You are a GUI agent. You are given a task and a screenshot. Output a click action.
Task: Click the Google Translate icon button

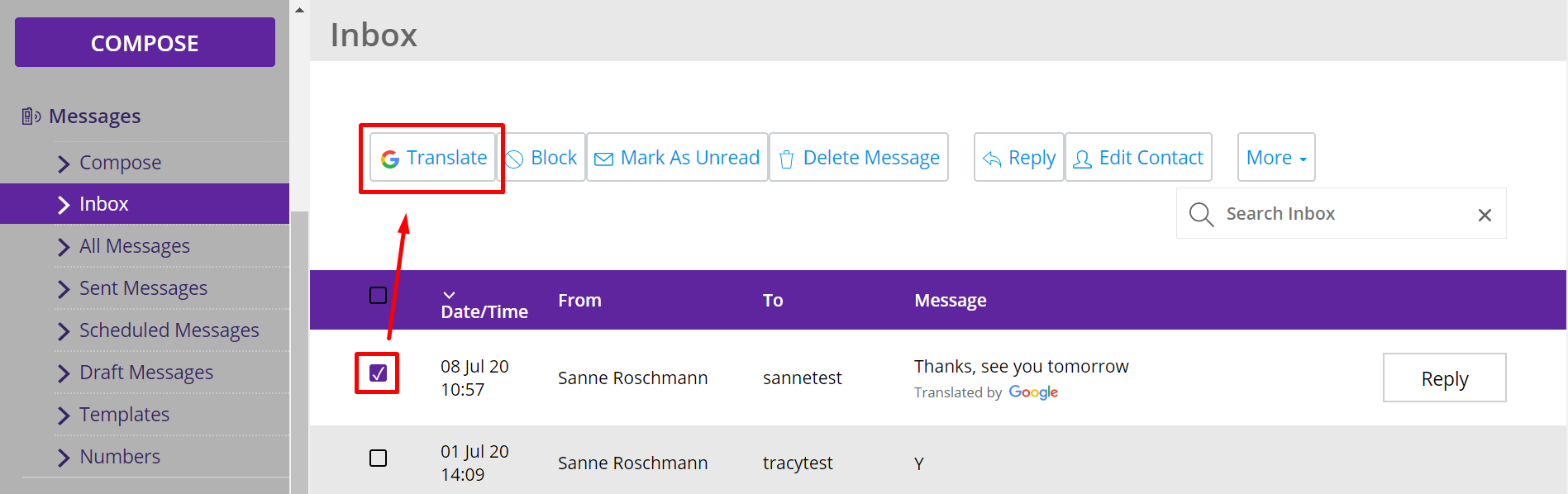click(390, 159)
